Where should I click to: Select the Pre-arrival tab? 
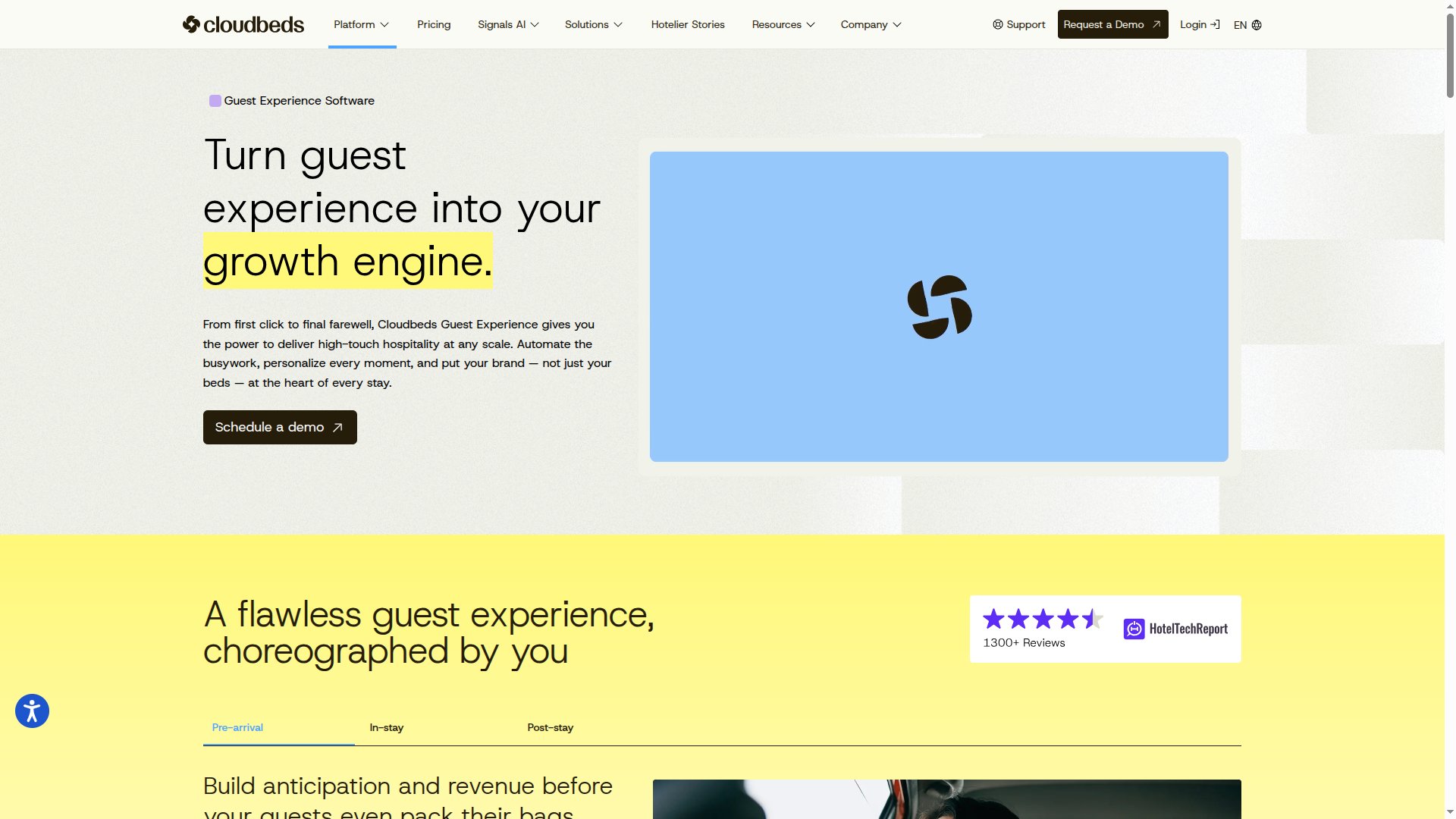(237, 727)
